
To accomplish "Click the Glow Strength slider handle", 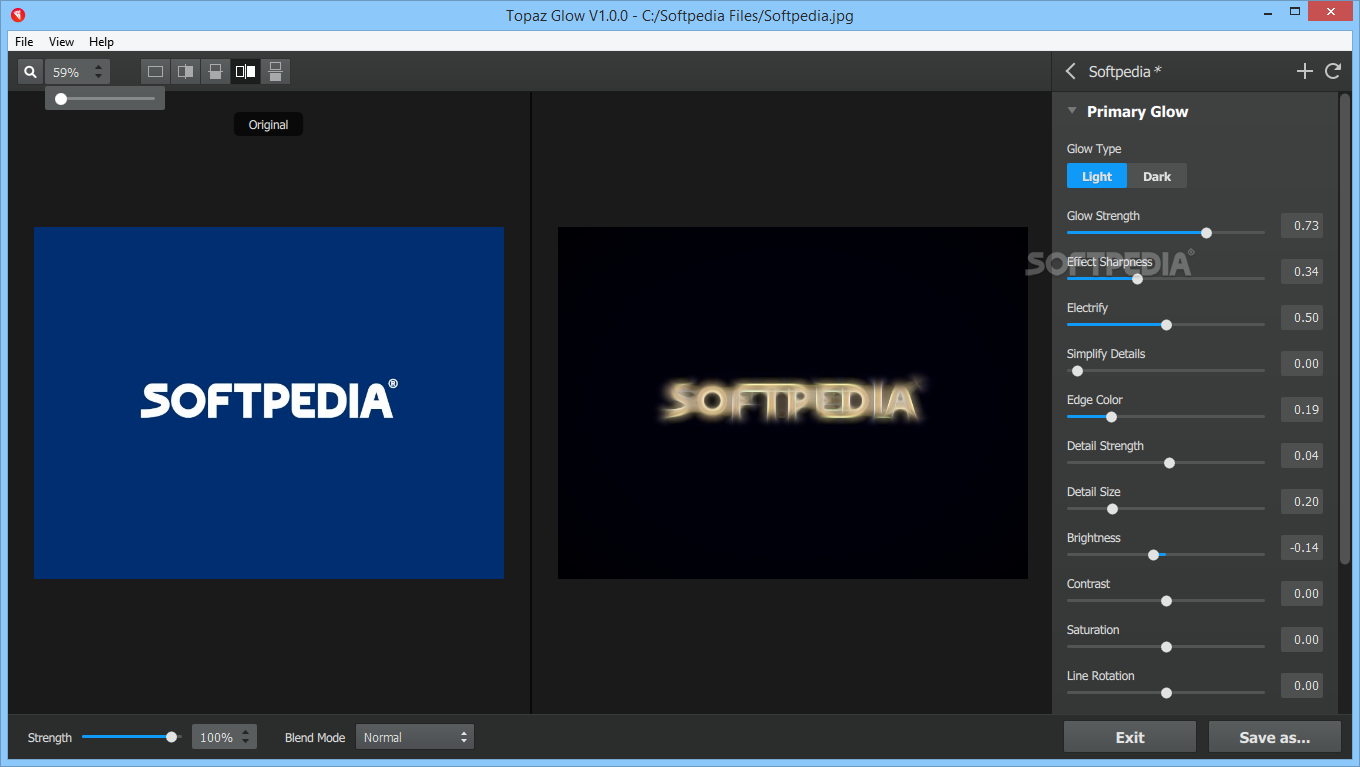I will [1206, 233].
